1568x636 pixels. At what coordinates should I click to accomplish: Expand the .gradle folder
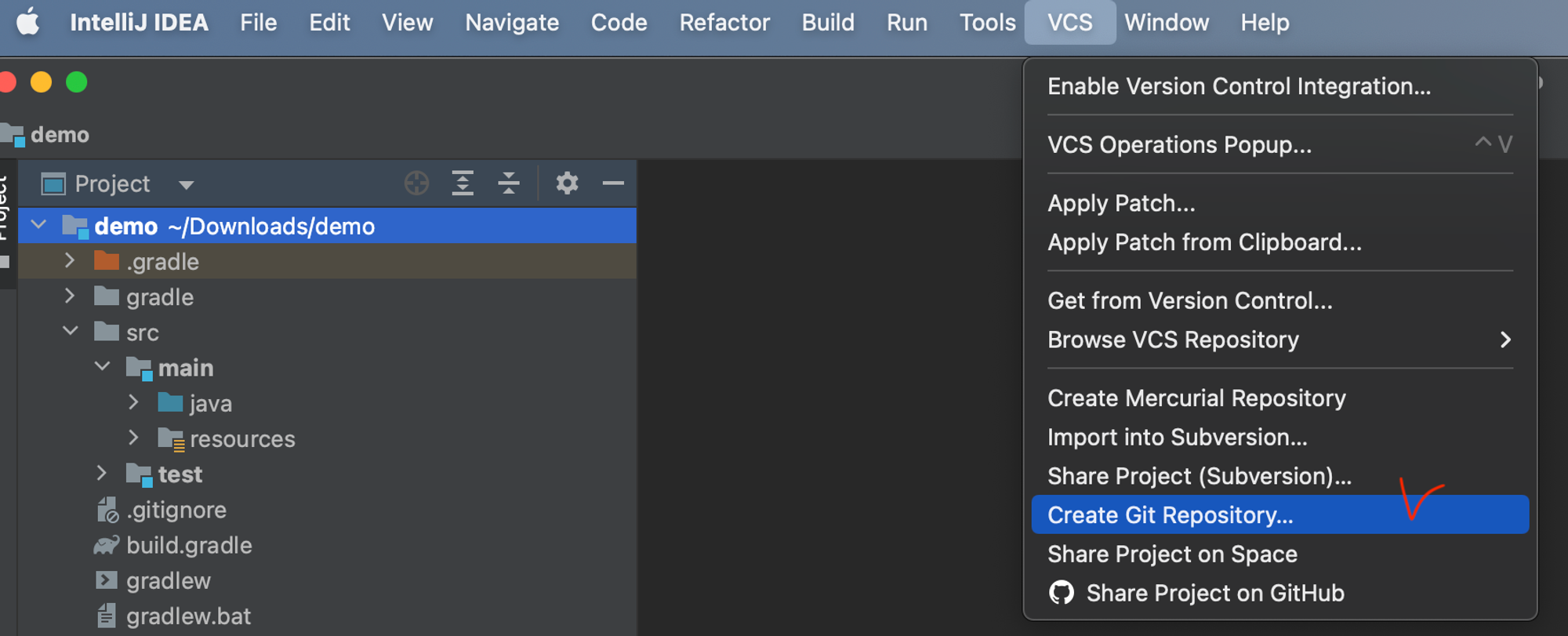click(70, 260)
